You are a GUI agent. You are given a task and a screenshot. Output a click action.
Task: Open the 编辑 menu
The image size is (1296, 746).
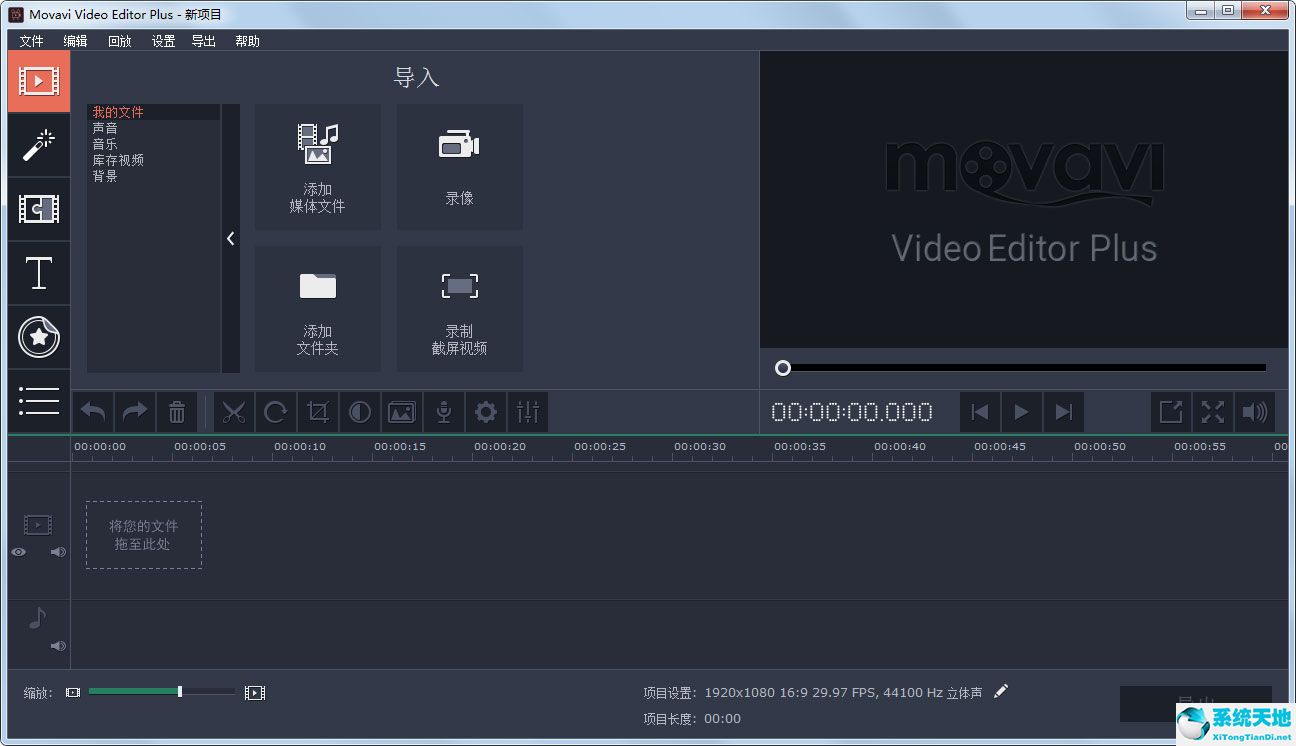76,41
